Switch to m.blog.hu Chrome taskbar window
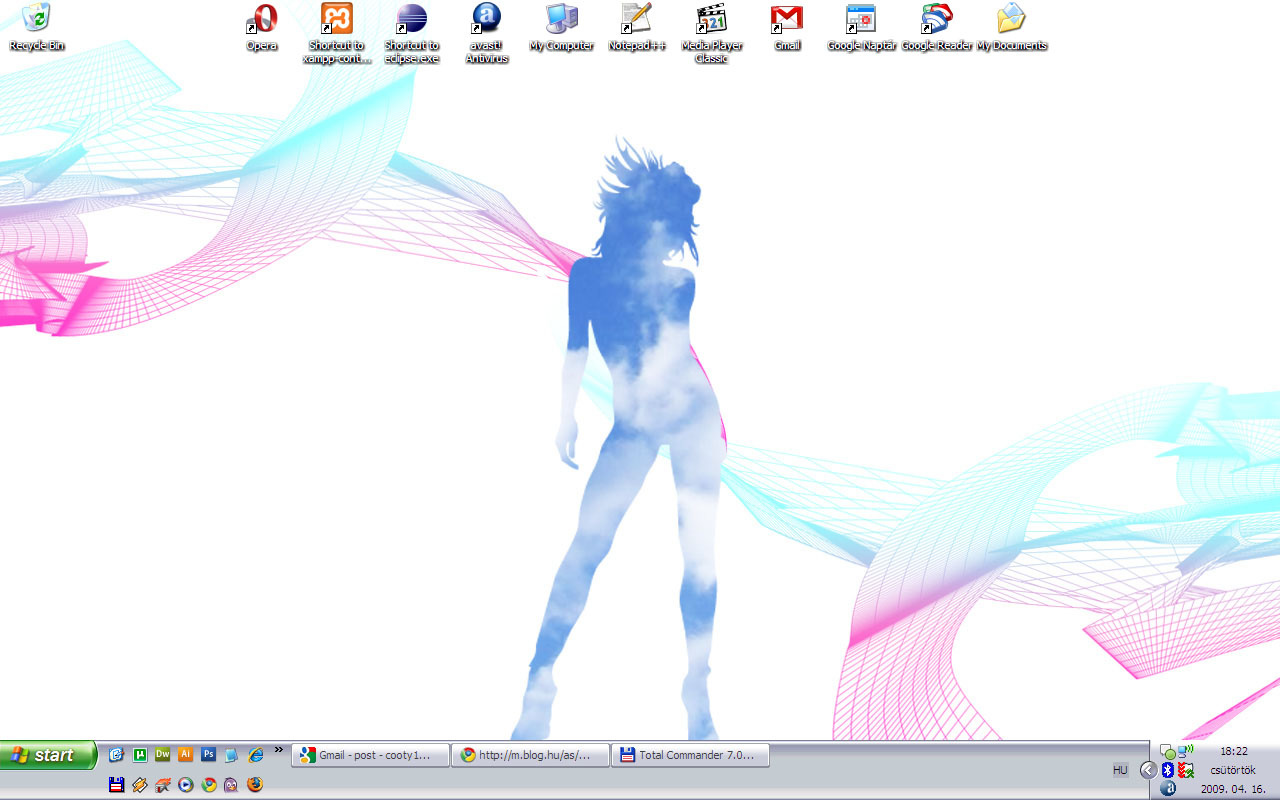 (x=530, y=755)
